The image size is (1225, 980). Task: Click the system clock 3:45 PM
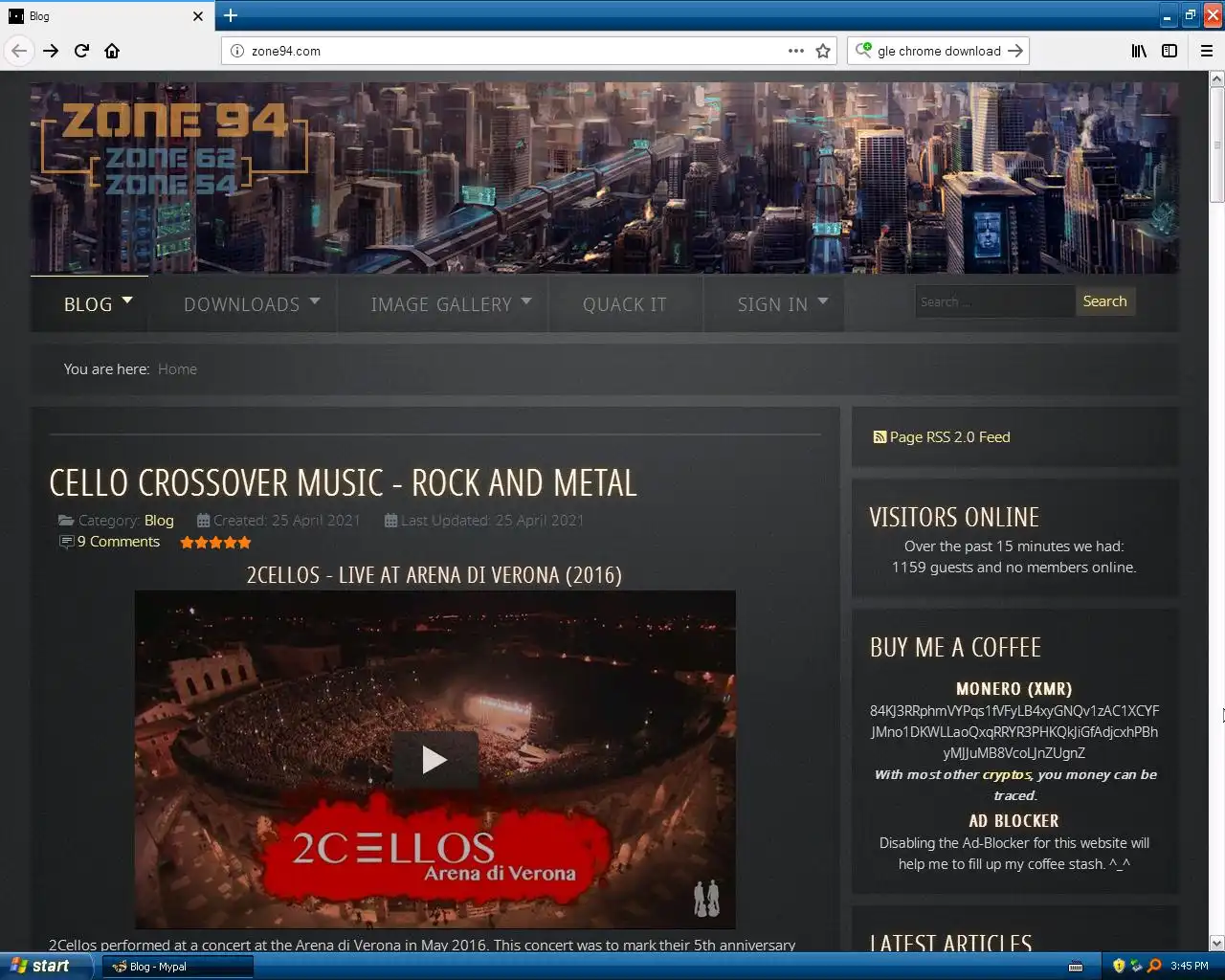point(1190,966)
